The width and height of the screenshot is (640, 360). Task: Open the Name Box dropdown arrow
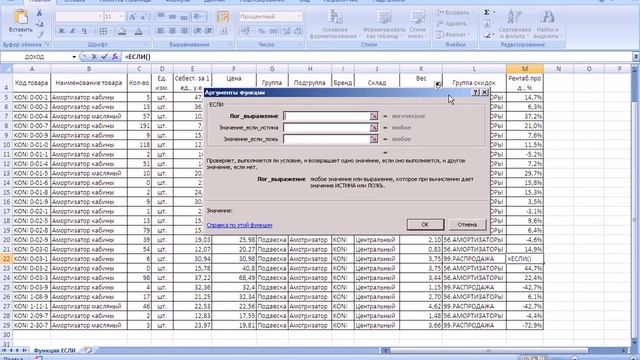click(x=74, y=57)
